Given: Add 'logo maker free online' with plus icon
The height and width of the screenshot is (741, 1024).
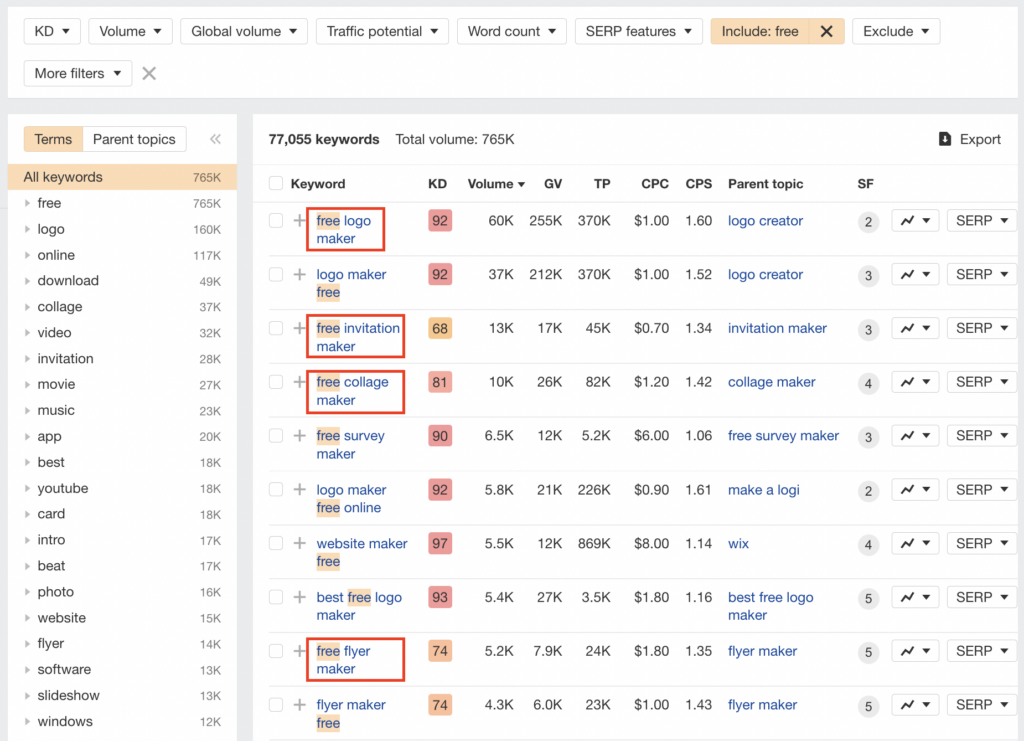Looking at the screenshot, I should [x=299, y=490].
